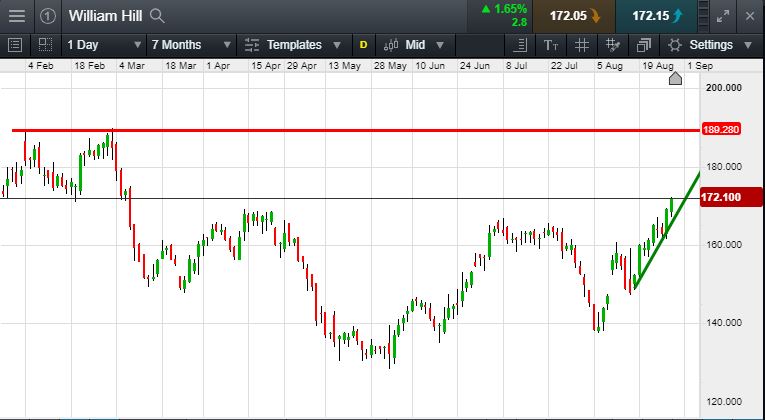The height and width of the screenshot is (420, 765).
Task: Open the Templates dropdown
Action: (292, 45)
